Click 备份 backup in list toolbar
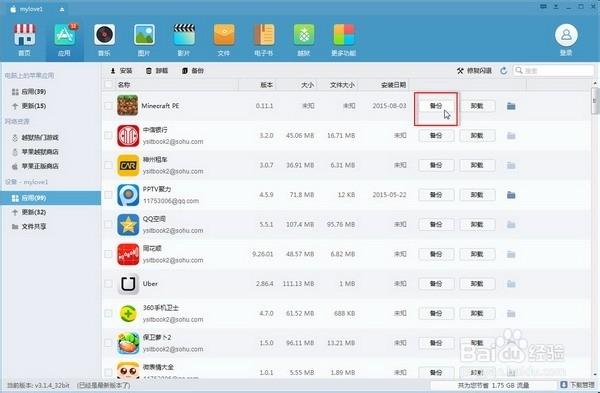The width and height of the screenshot is (600, 393). [193, 71]
